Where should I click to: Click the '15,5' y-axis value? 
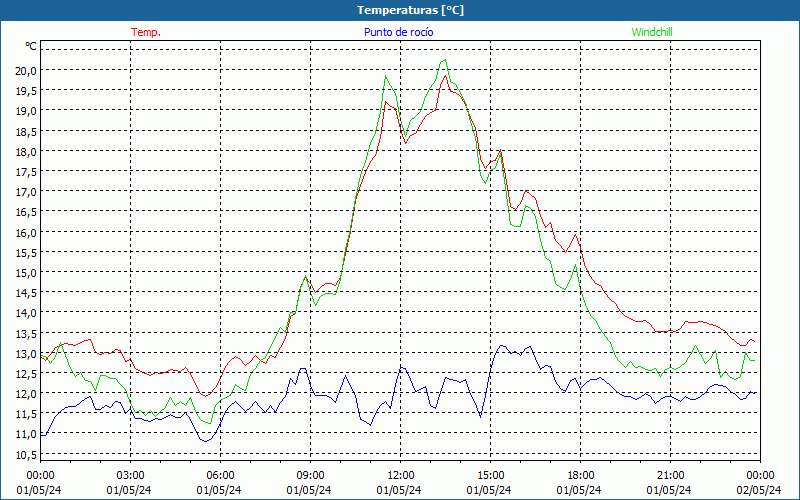tap(26, 253)
